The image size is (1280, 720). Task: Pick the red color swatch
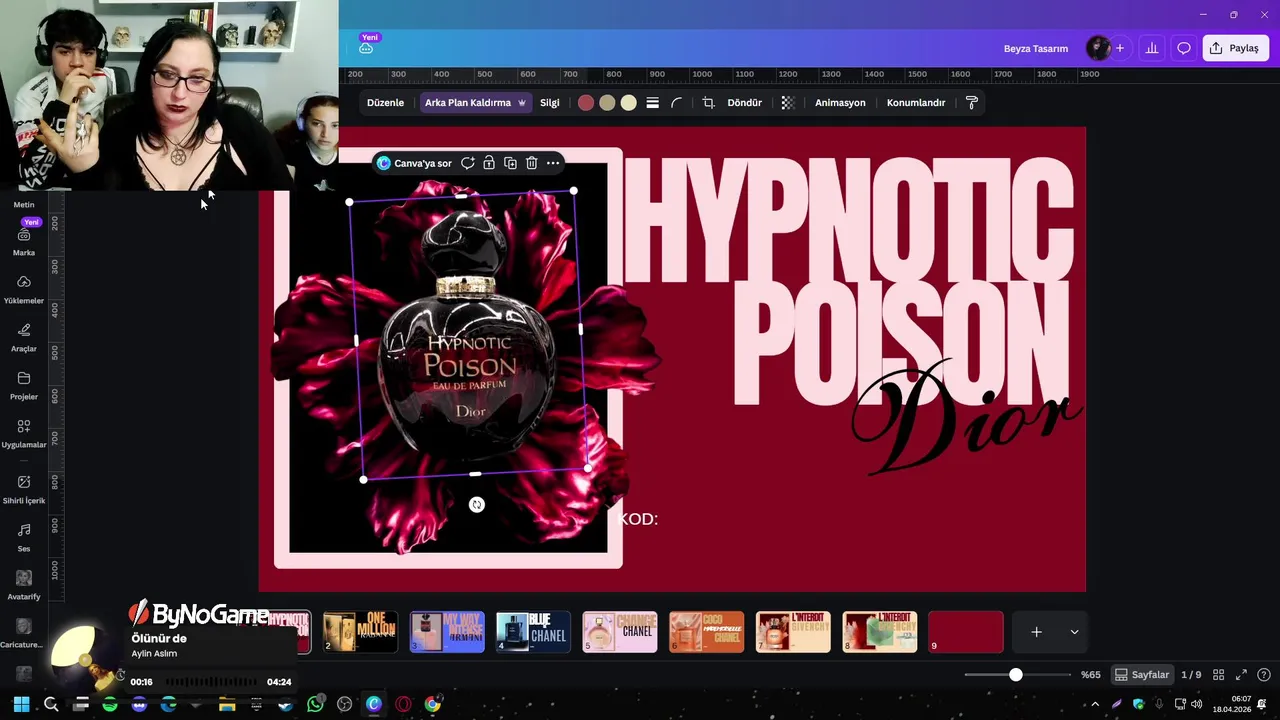(586, 103)
